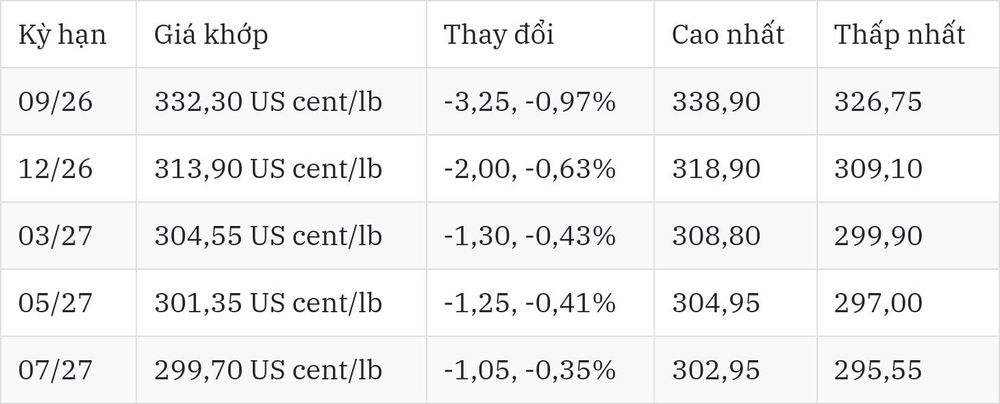Click price 332,30 US cent/lb
Viewport: 1000px width, 404px height.
(268, 102)
